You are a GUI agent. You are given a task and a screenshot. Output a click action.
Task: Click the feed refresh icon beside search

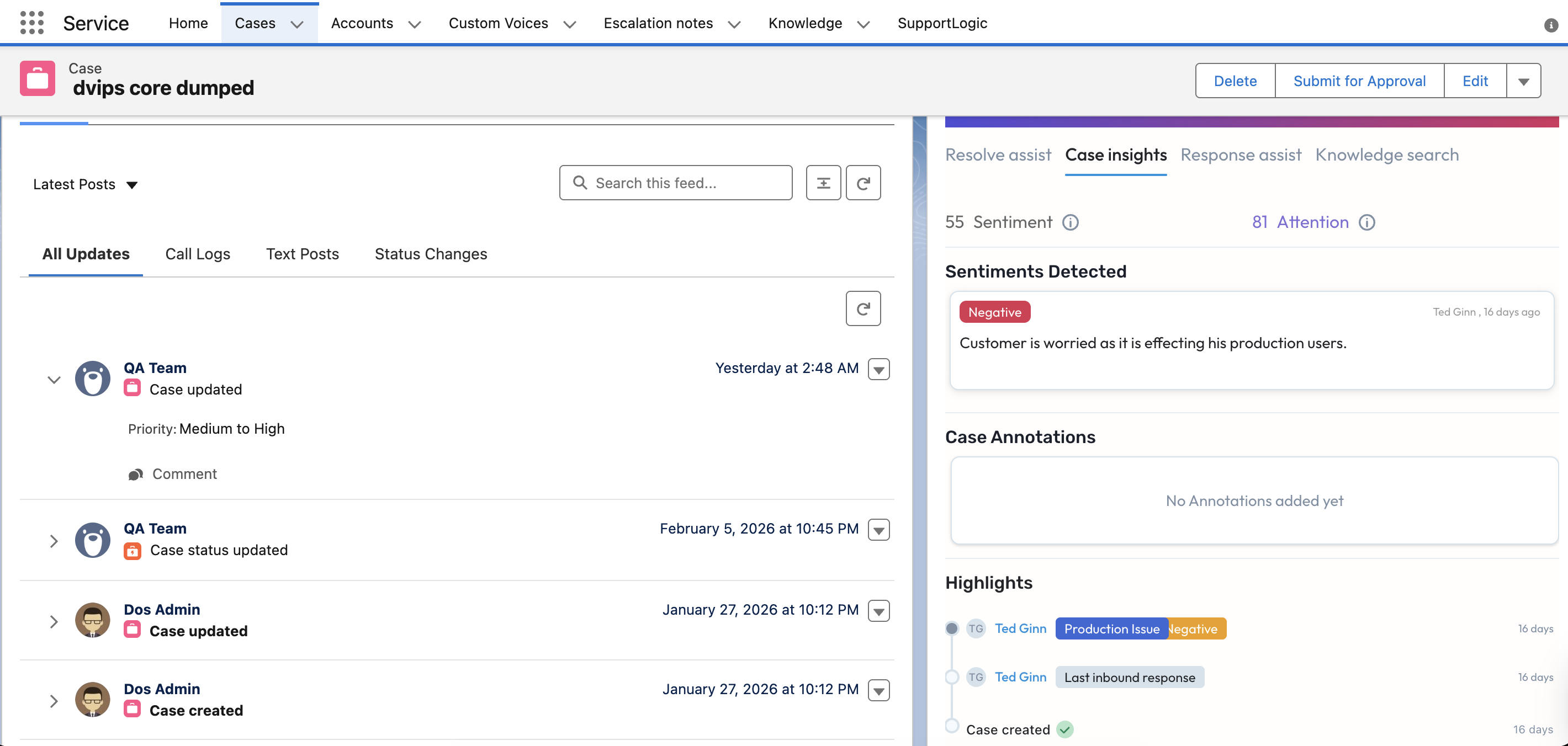click(x=862, y=183)
